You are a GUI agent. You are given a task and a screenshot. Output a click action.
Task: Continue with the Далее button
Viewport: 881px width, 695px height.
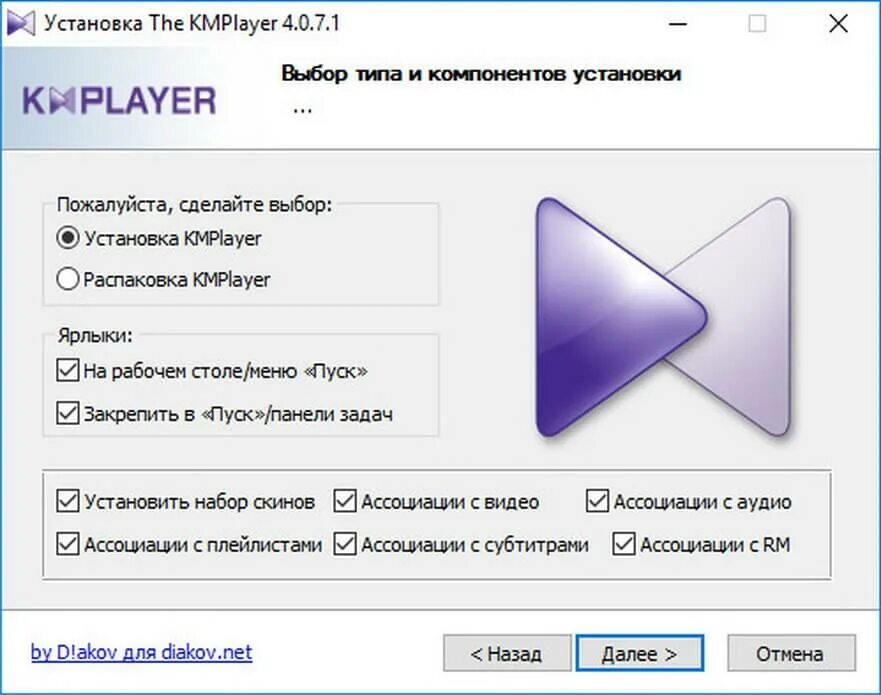click(x=639, y=653)
